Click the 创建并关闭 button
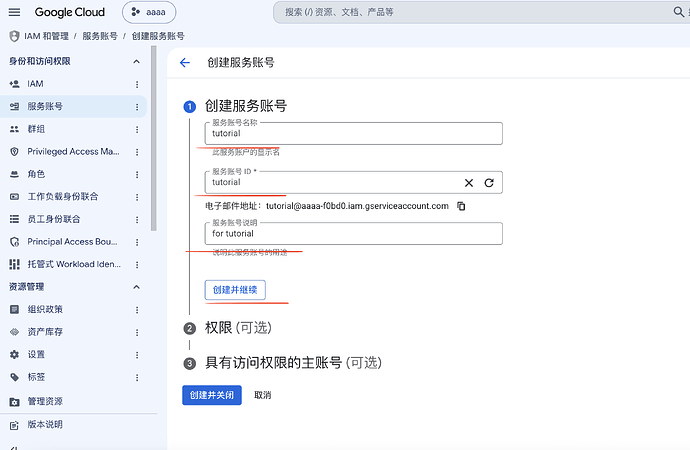690x450 pixels. point(212,395)
